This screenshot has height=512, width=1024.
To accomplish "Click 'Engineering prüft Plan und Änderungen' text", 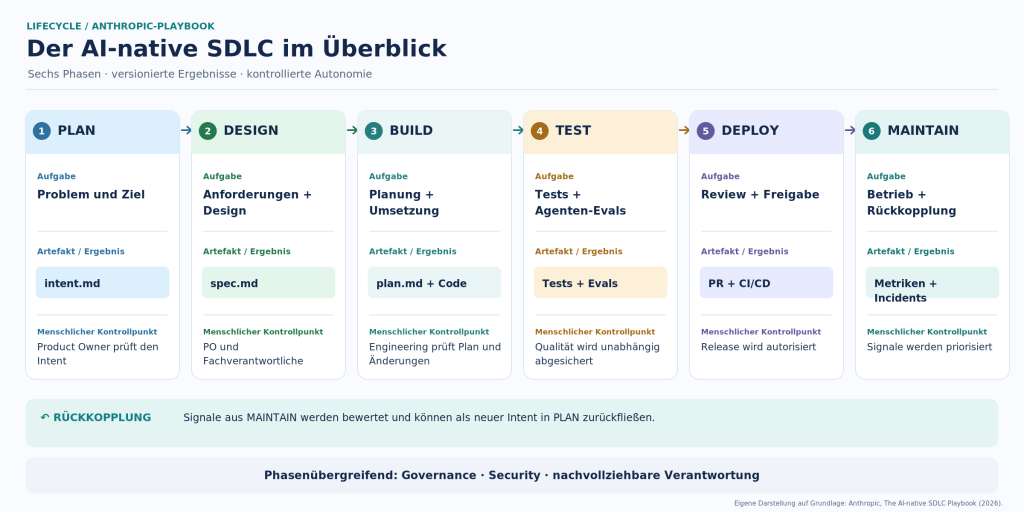I will (x=434, y=354).
